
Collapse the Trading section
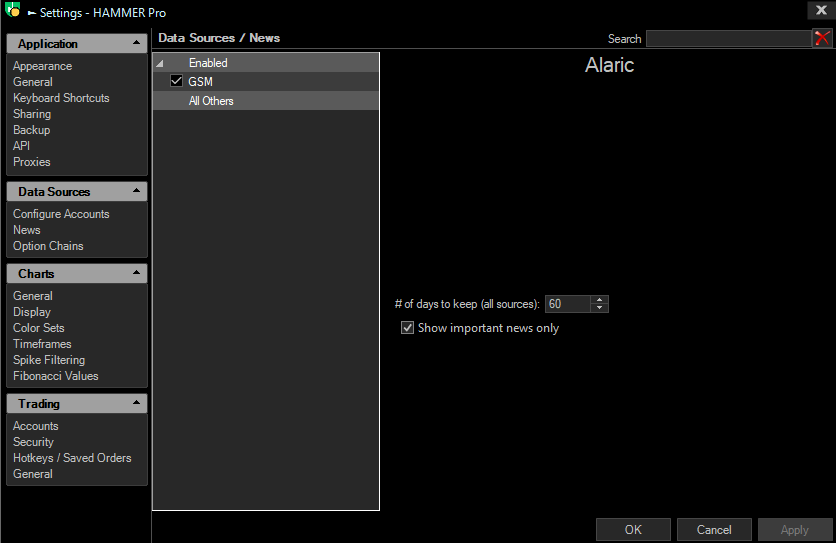(x=136, y=403)
